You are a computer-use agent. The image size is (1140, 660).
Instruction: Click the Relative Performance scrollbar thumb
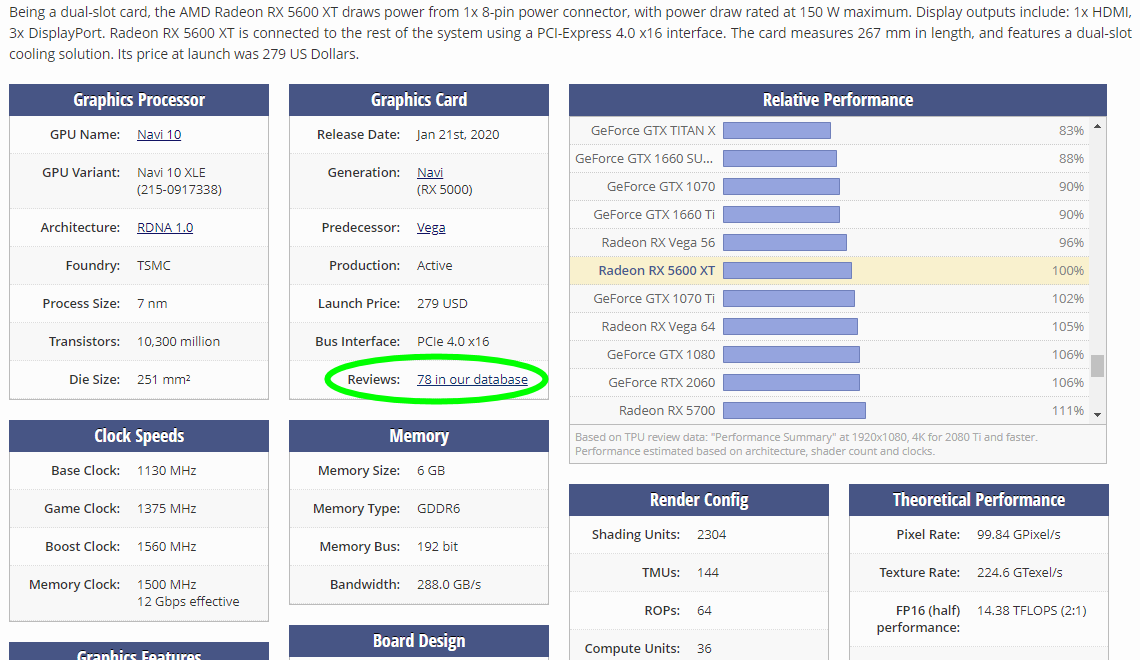(x=1098, y=366)
